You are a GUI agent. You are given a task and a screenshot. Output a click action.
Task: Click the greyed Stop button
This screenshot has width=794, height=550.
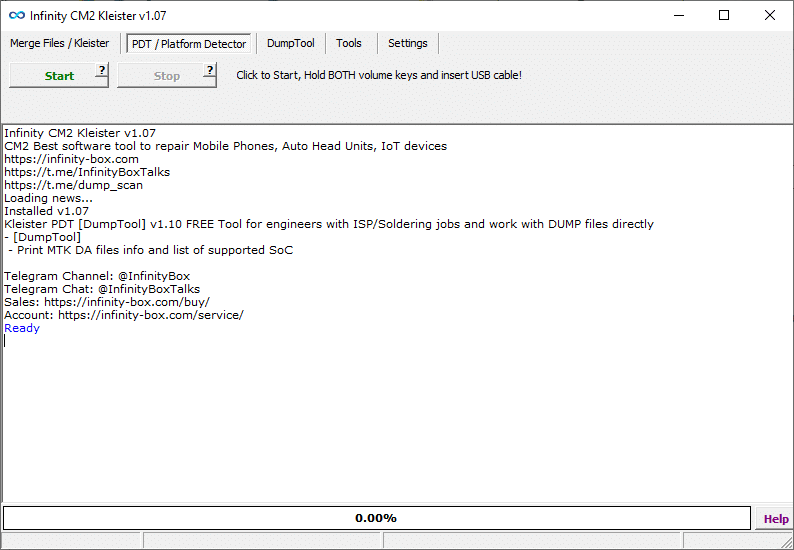pos(167,75)
